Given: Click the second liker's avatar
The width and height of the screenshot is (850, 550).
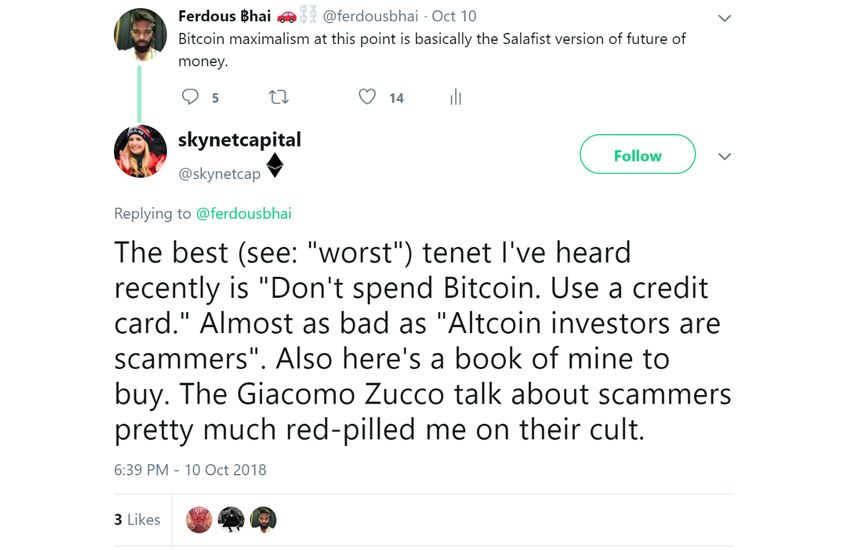Looking at the screenshot, I should click(231, 519).
